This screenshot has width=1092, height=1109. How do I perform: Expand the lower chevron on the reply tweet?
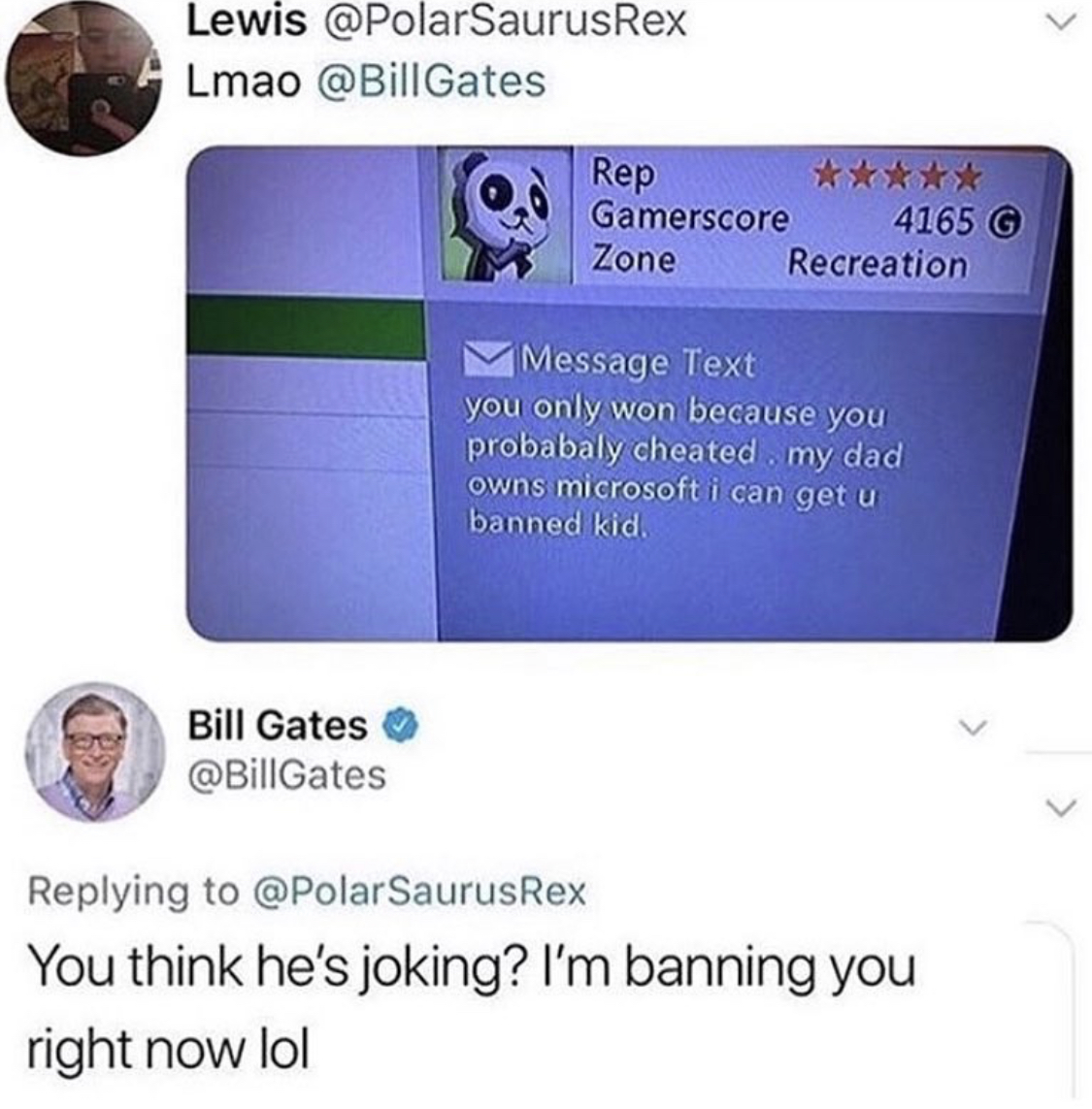click(x=1061, y=807)
